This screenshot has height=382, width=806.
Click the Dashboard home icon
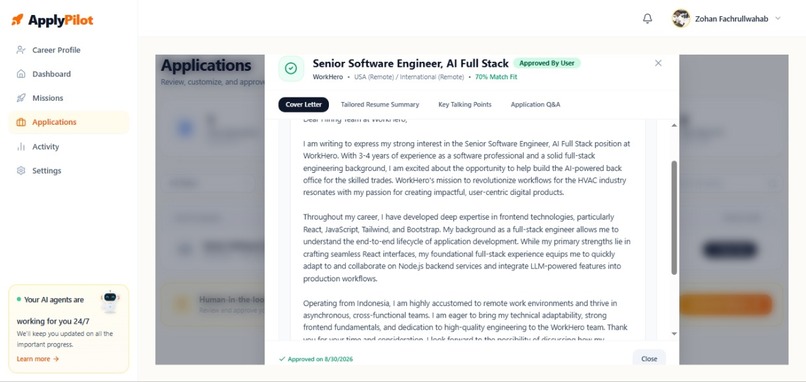tap(21, 74)
